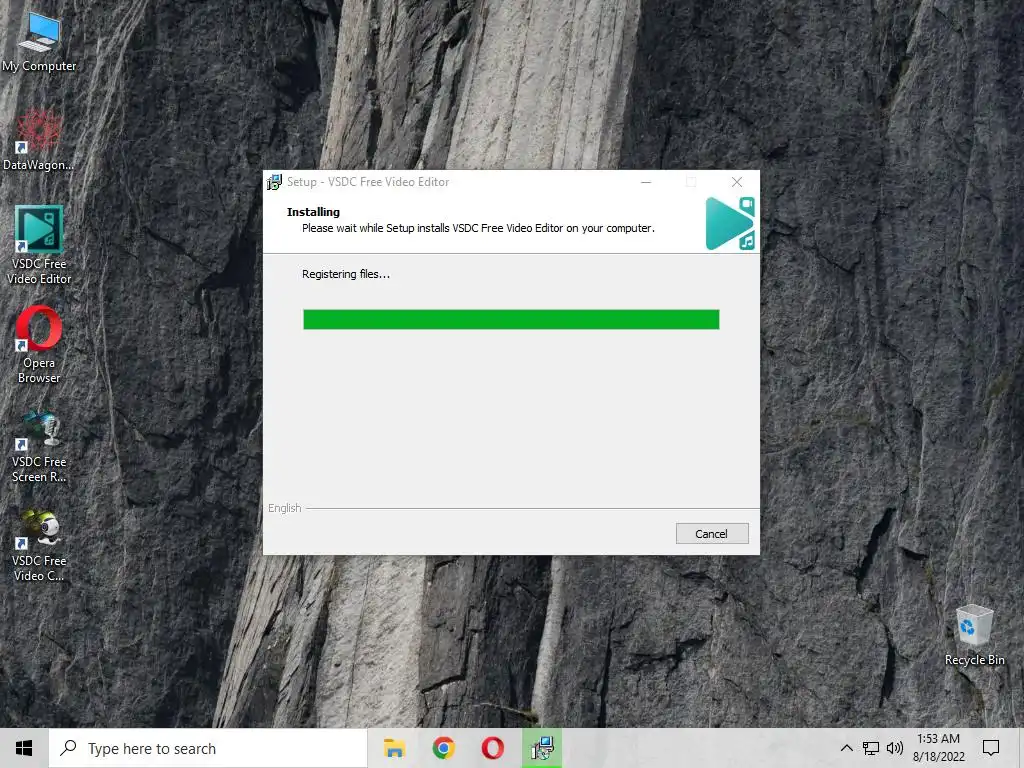
Task: Open the volume speaker tray icon
Action: click(895, 748)
